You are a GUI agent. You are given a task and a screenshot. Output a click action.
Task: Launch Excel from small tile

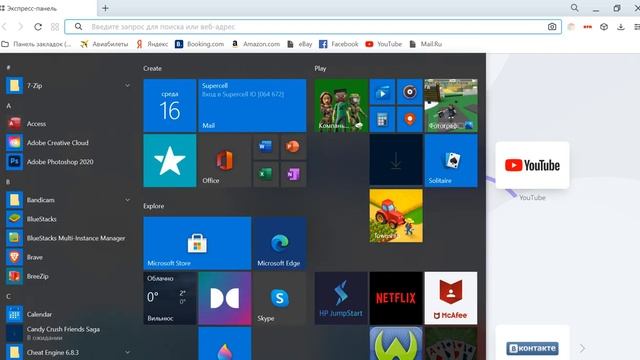(266, 174)
